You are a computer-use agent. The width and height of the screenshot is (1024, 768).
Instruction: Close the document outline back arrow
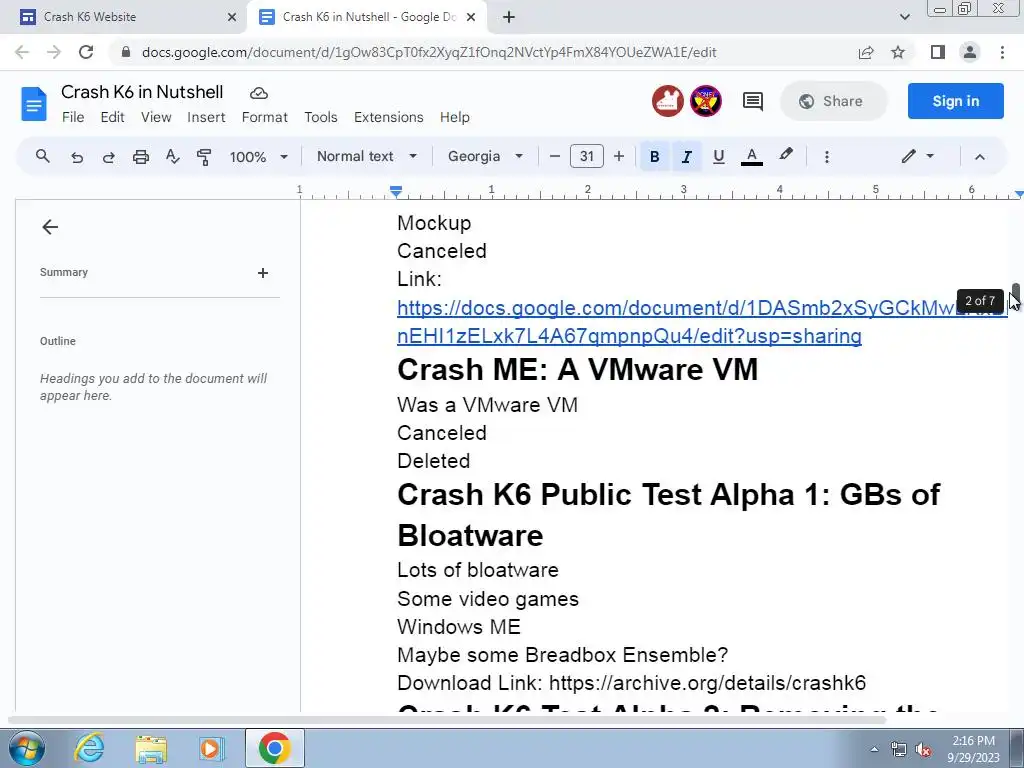(50, 227)
